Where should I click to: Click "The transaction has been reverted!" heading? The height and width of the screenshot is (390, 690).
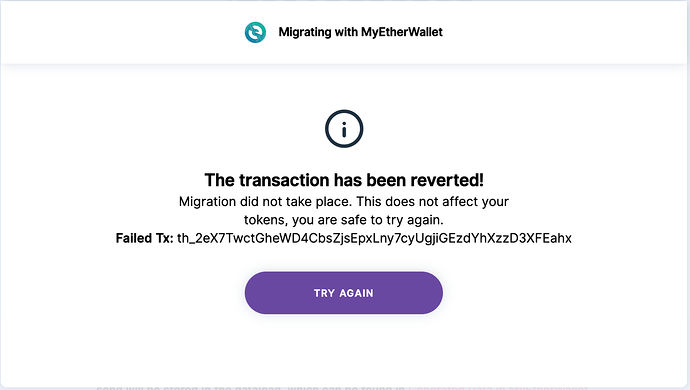click(344, 180)
